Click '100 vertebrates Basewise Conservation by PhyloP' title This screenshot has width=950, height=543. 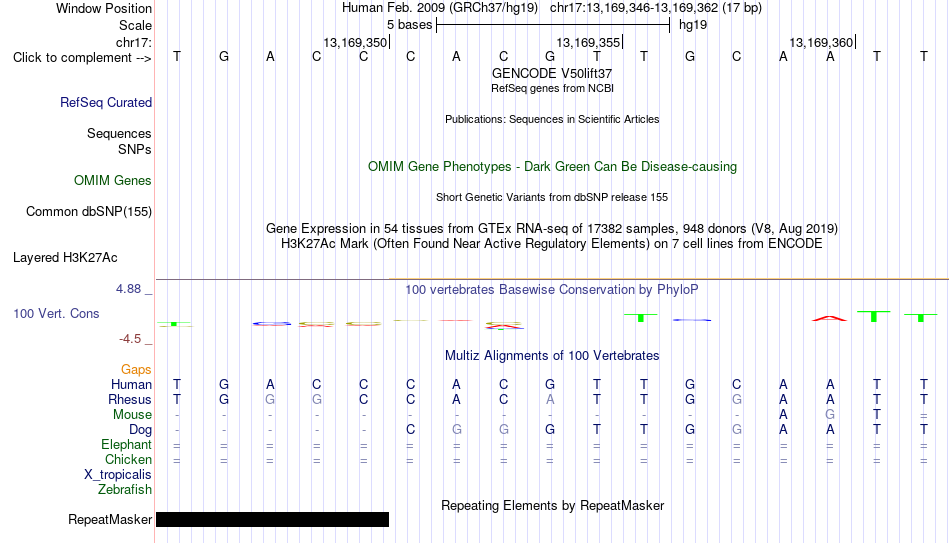point(552,290)
